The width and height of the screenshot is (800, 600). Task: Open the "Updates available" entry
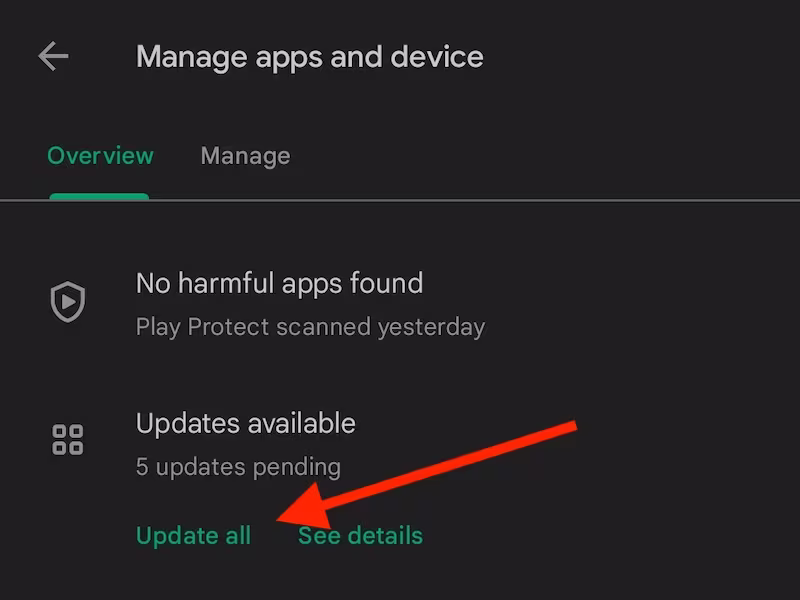click(245, 423)
